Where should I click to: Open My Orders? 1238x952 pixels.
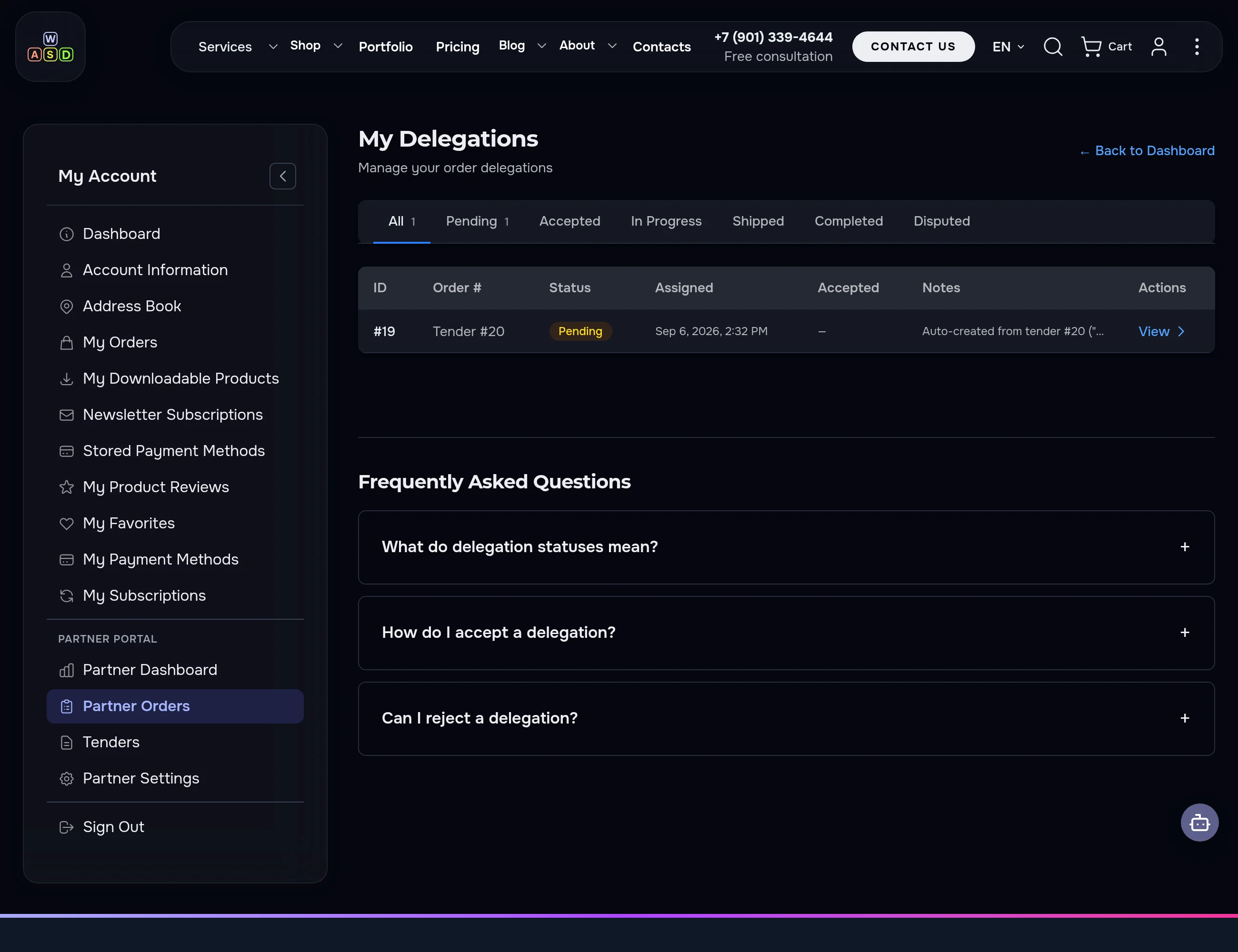175,342
